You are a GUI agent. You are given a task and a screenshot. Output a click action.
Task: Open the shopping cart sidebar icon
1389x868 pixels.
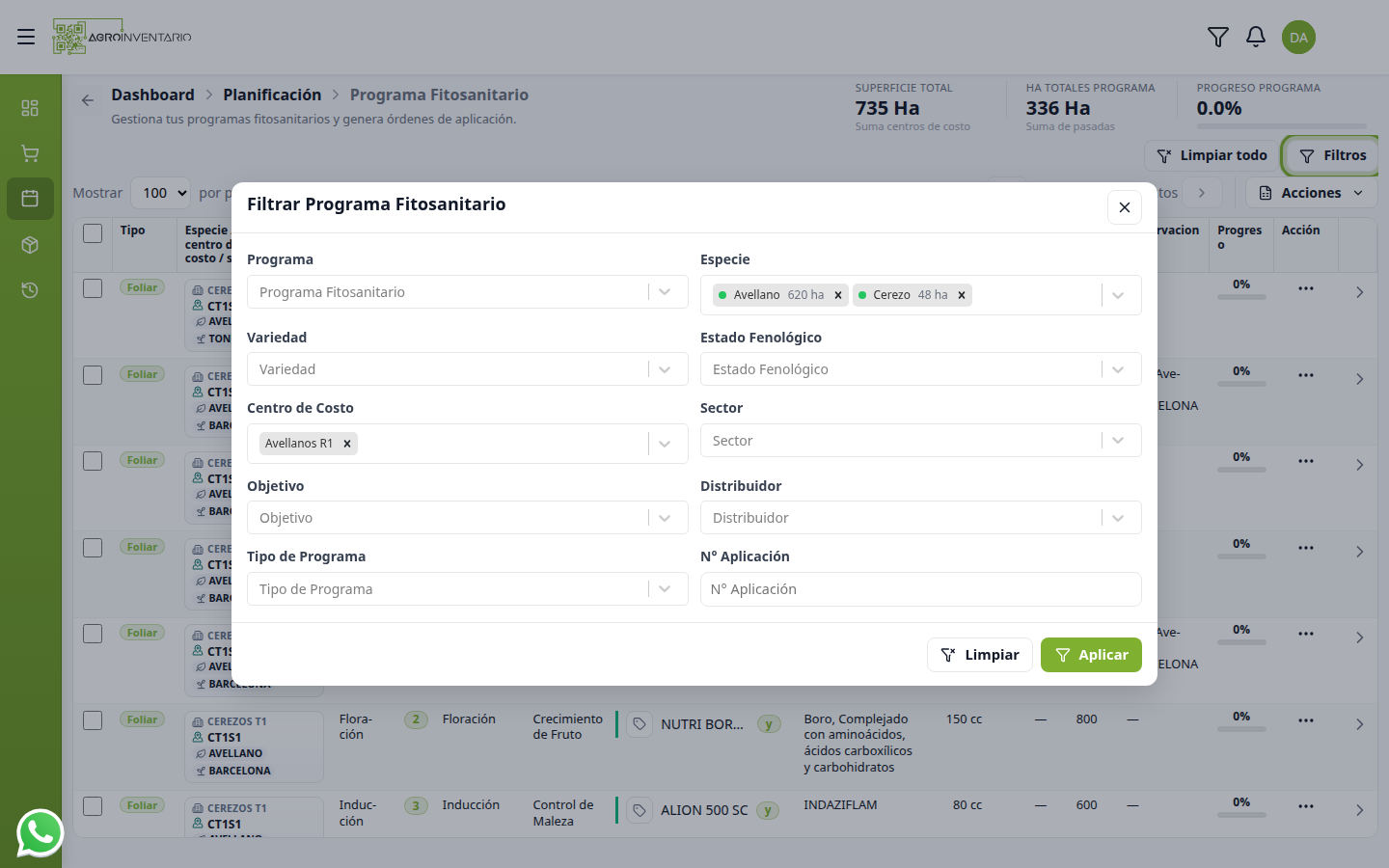coord(30,153)
